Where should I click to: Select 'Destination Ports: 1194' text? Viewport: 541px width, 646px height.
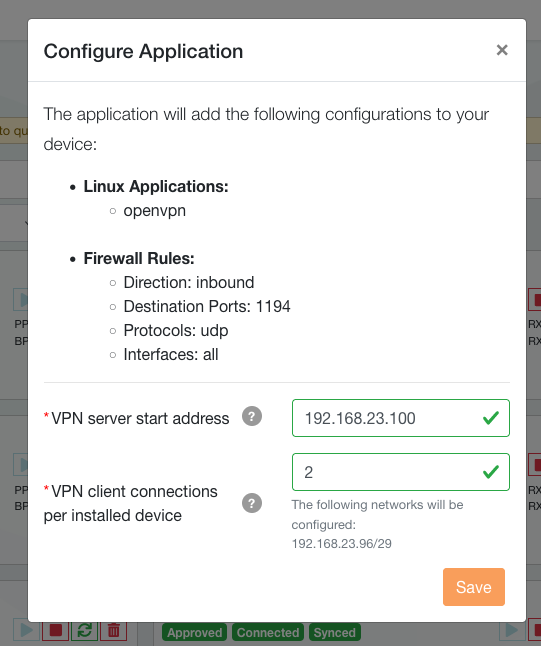207,307
